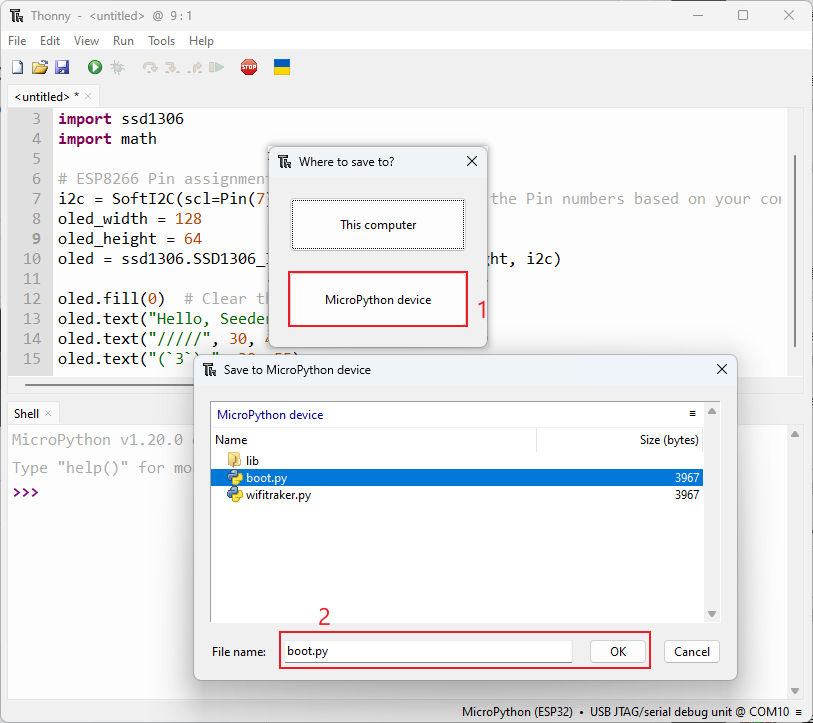Click code line 'oled_height = 64'
Viewport: 813px width, 723px height.
[x=130, y=239]
